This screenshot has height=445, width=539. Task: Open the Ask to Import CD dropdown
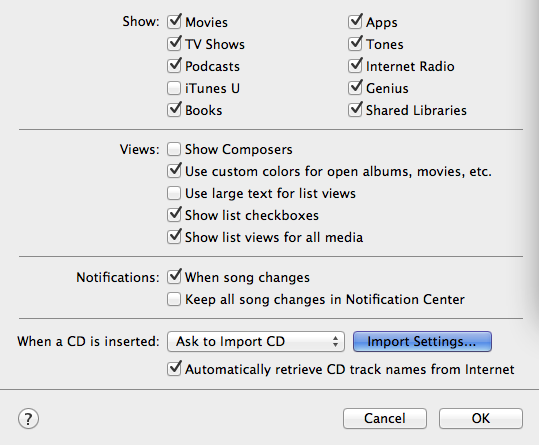click(x=256, y=342)
